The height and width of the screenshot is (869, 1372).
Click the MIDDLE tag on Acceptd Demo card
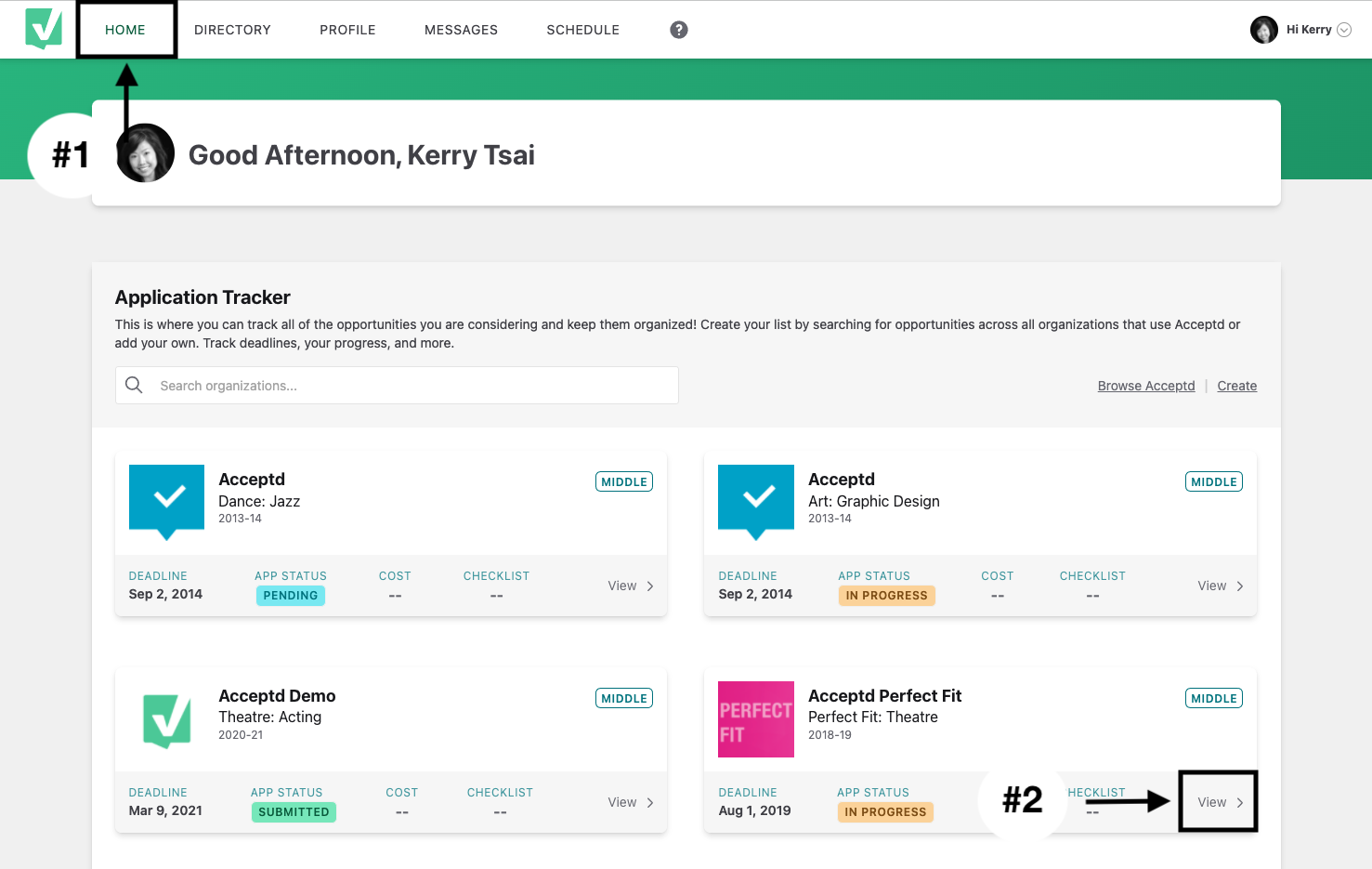pyautogui.click(x=624, y=698)
